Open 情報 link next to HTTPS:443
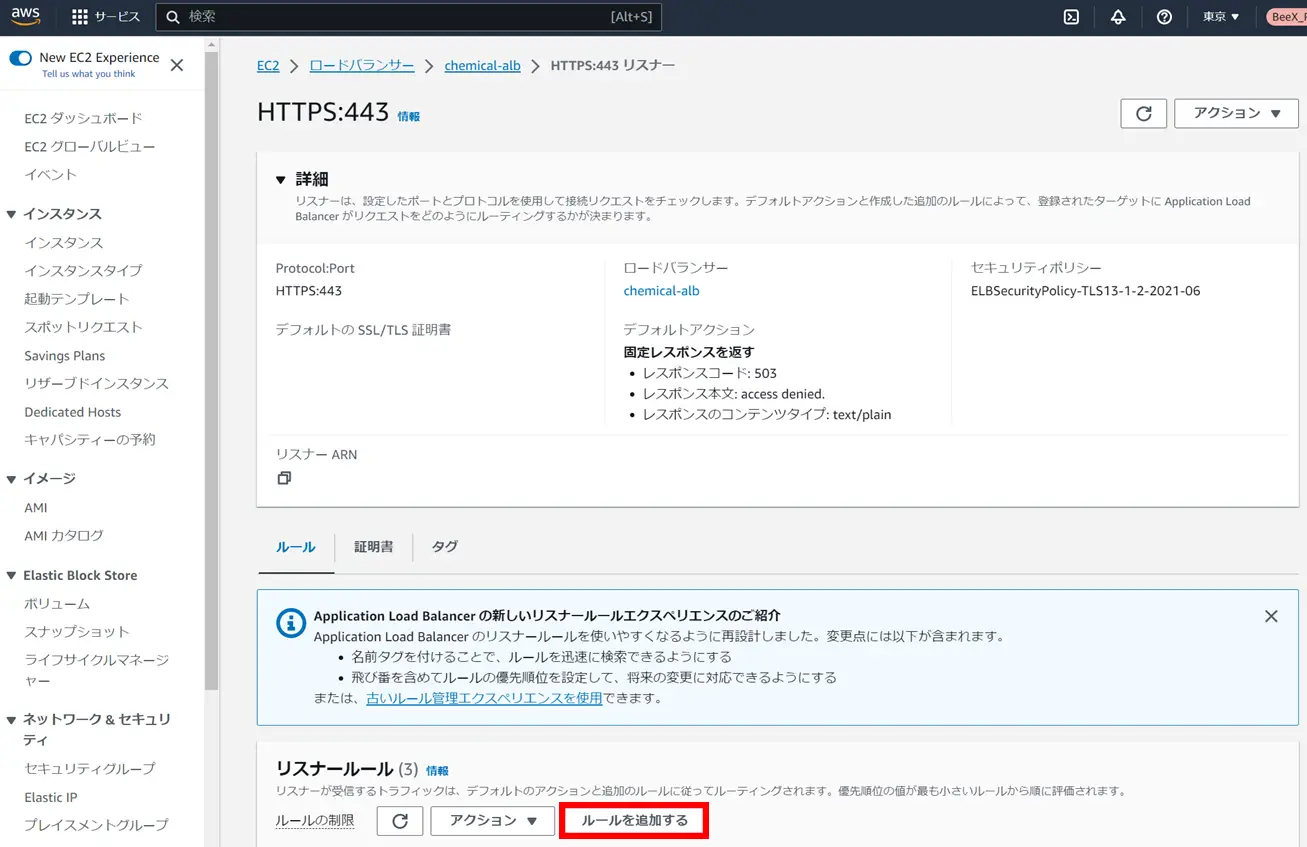This screenshot has width=1307, height=847. point(409,116)
